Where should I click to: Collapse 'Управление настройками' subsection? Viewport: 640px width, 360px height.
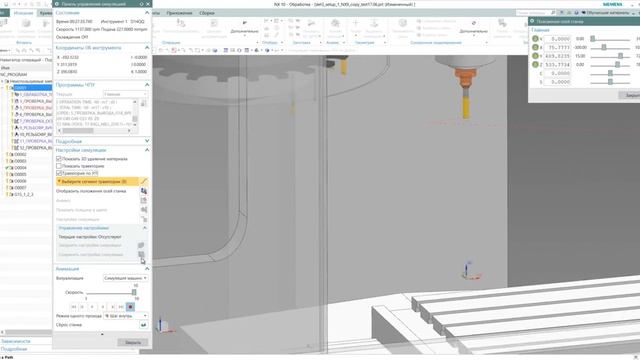click(x=144, y=228)
